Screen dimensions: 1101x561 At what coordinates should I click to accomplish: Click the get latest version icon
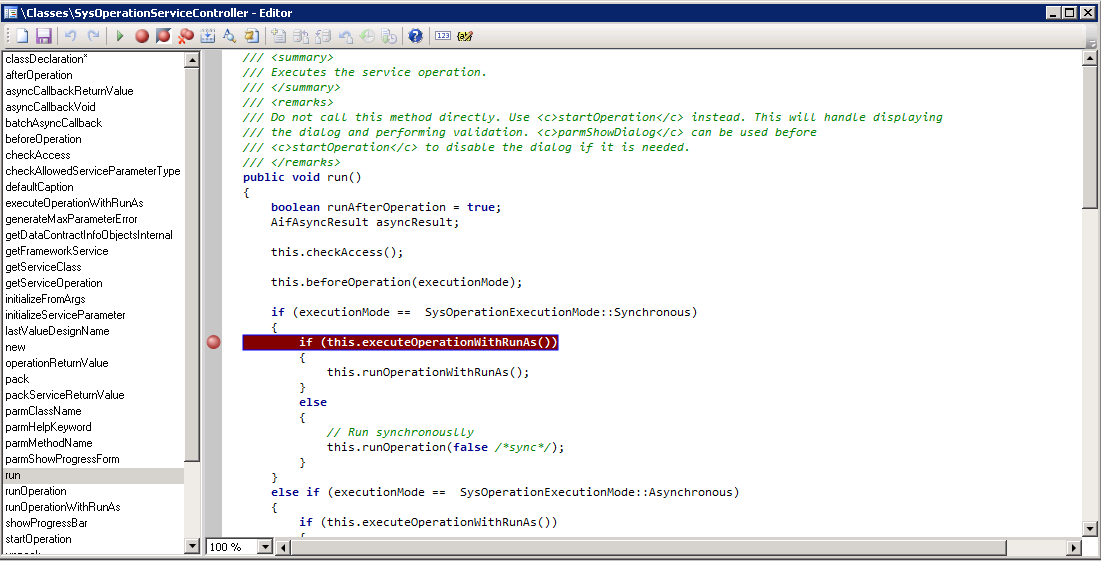[389, 36]
